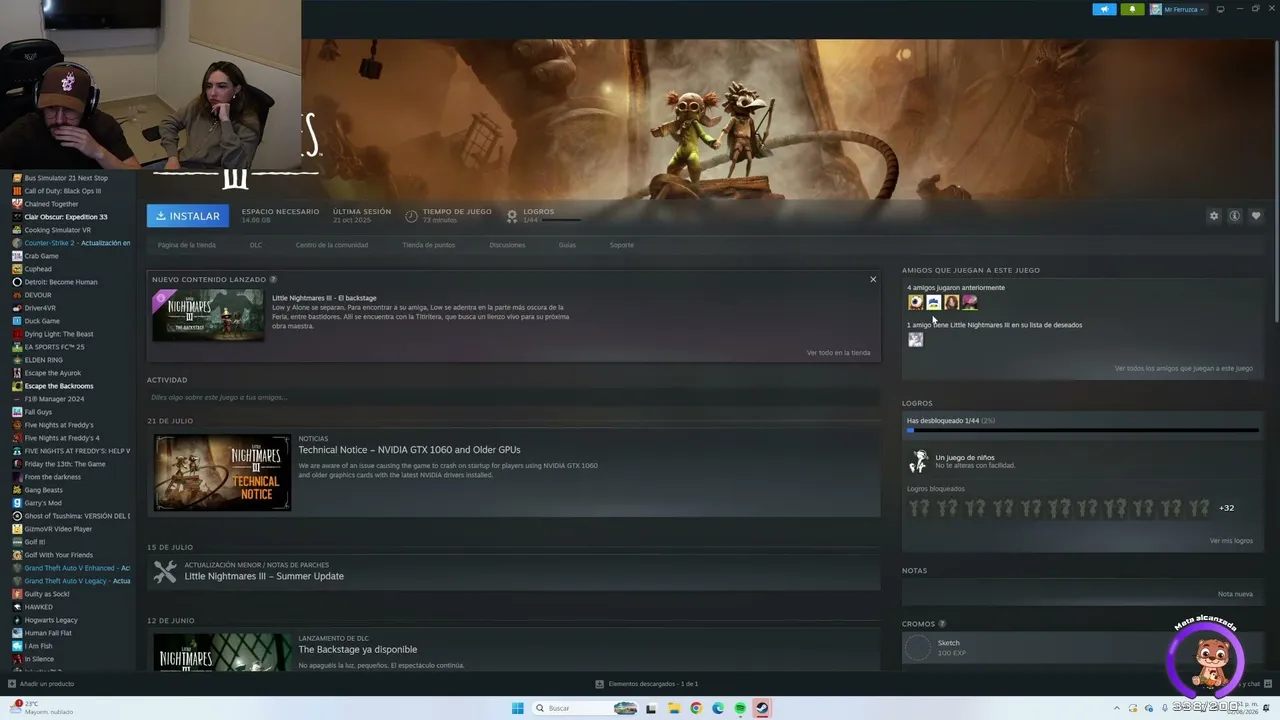Click the Instalar button
The width and height of the screenshot is (1280, 720).
pos(188,216)
